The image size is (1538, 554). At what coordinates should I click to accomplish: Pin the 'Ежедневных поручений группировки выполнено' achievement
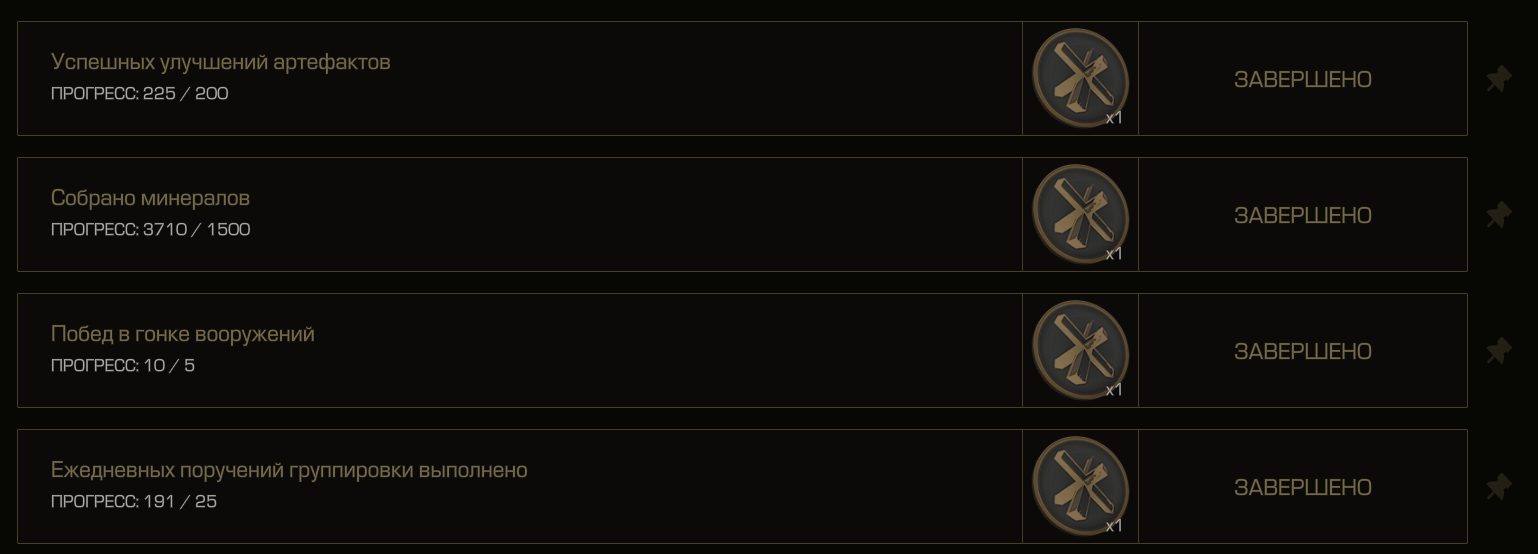[1498, 487]
